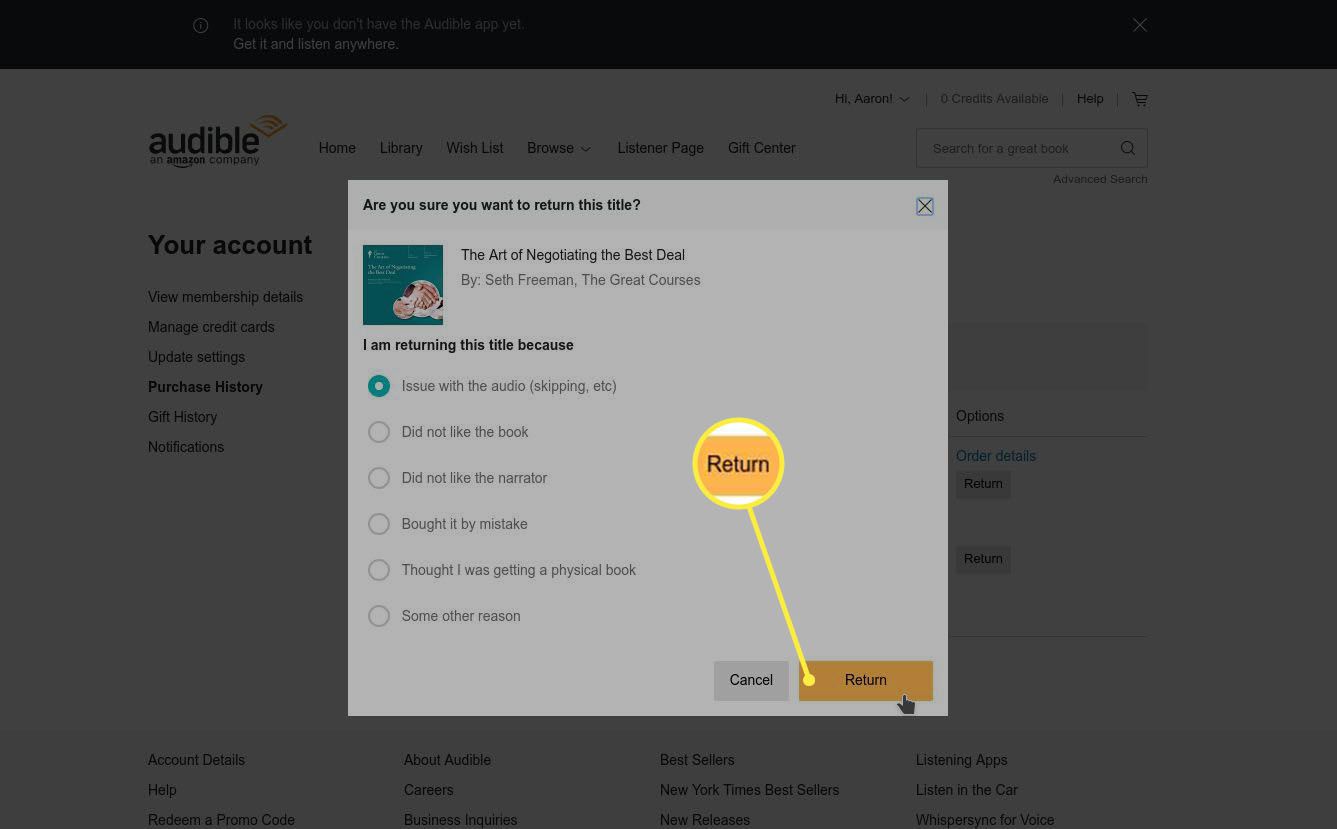
Task: Open 'About Audible' footer link
Action: [x=447, y=760]
